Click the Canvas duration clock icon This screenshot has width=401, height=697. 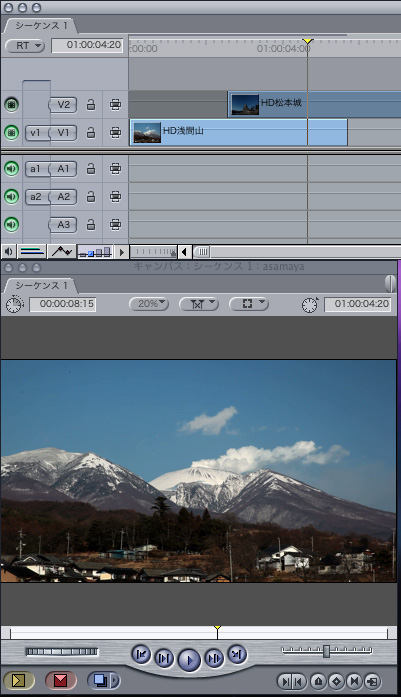point(14,304)
